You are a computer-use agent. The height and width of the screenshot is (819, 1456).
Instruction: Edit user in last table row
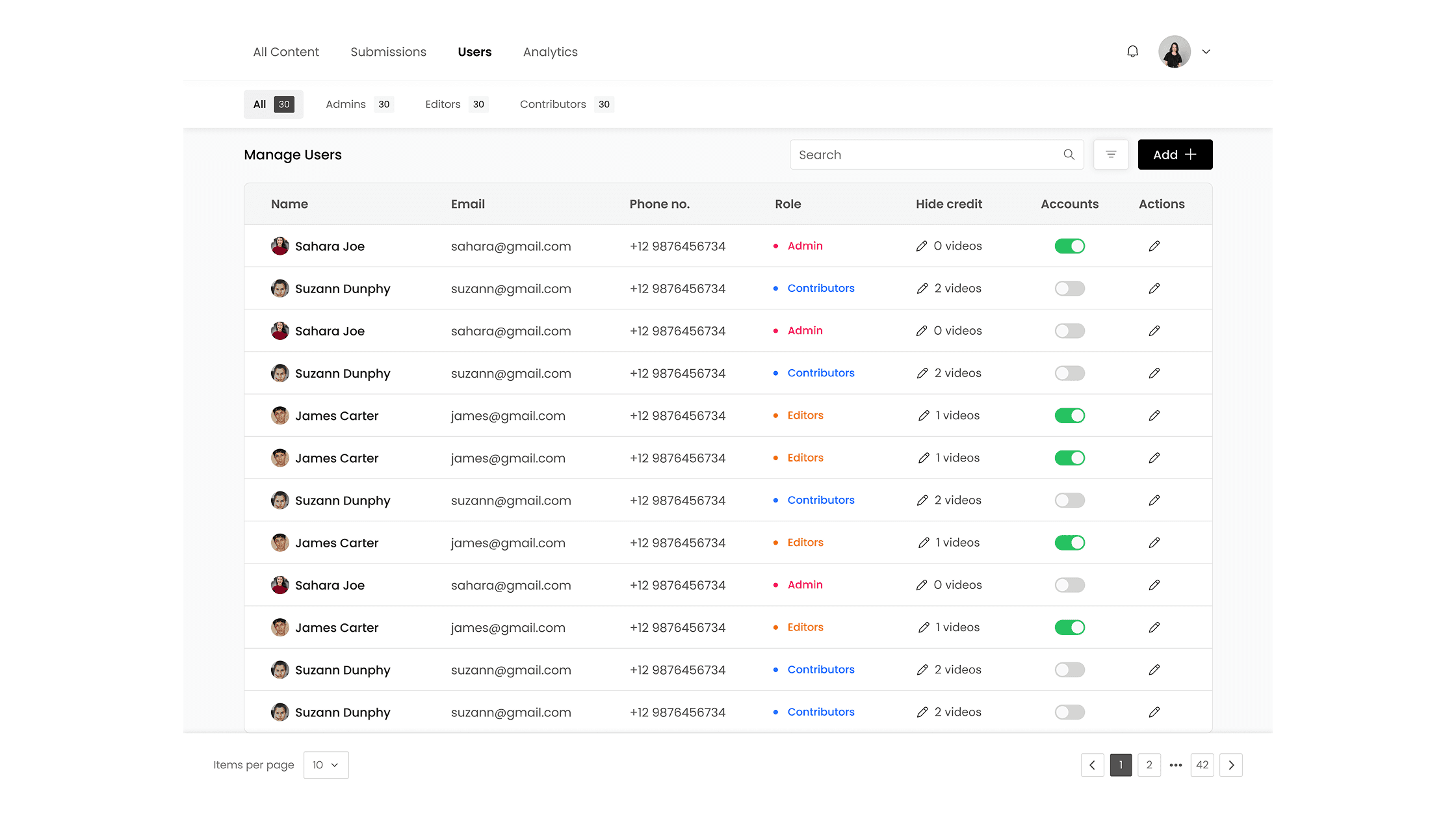[x=1154, y=712]
